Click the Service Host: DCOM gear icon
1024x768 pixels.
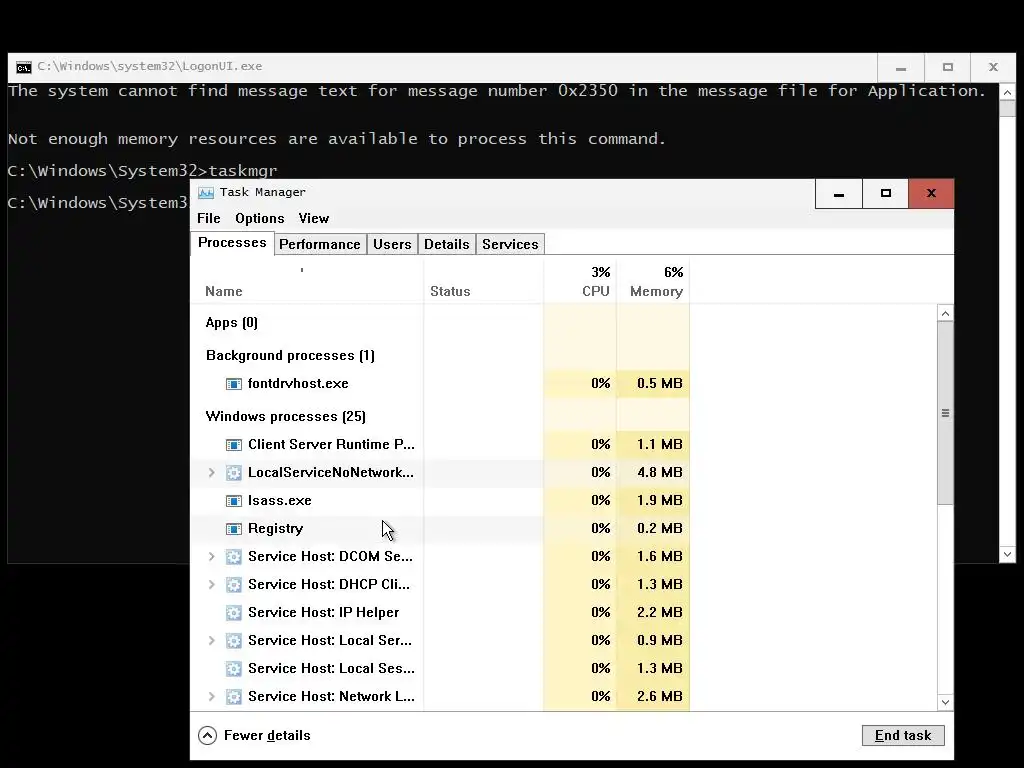pyautogui.click(x=233, y=556)
